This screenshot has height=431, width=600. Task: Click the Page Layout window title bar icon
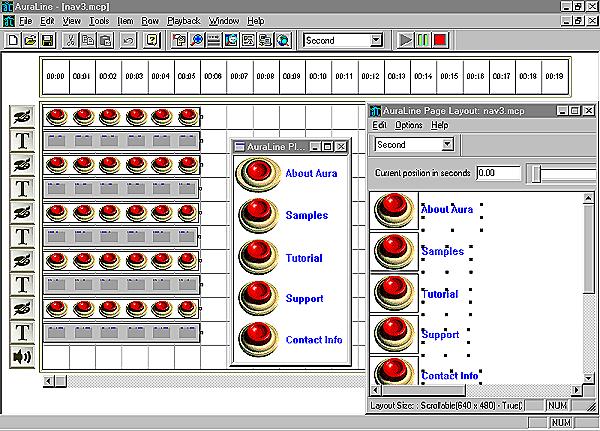pos(375,111)
